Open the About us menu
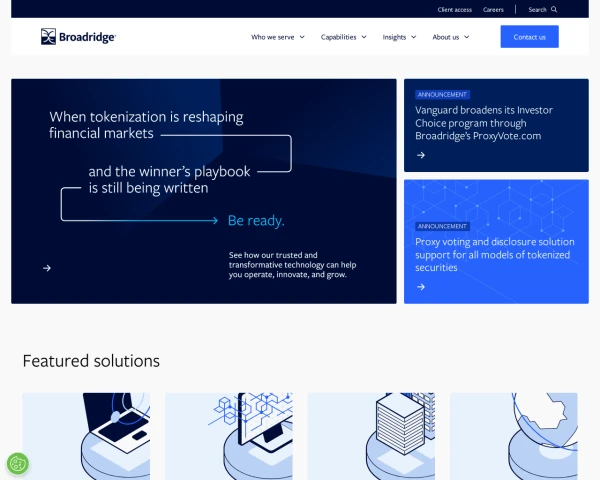The image size is (600, 480). (x=445, y=37)
